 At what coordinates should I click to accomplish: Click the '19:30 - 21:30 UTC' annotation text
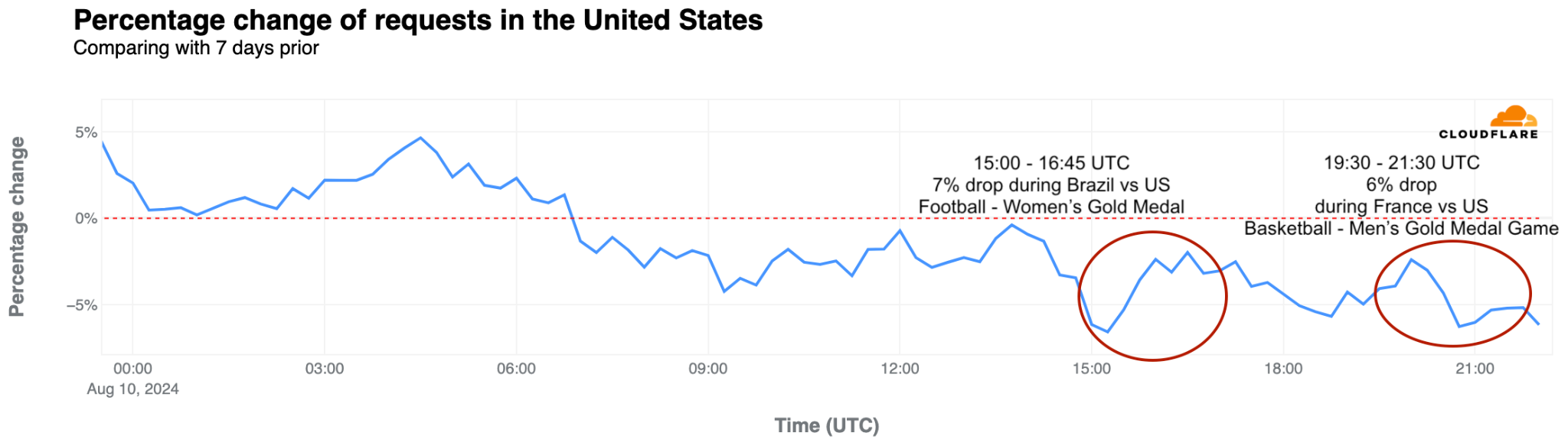tap(1401, 163)
